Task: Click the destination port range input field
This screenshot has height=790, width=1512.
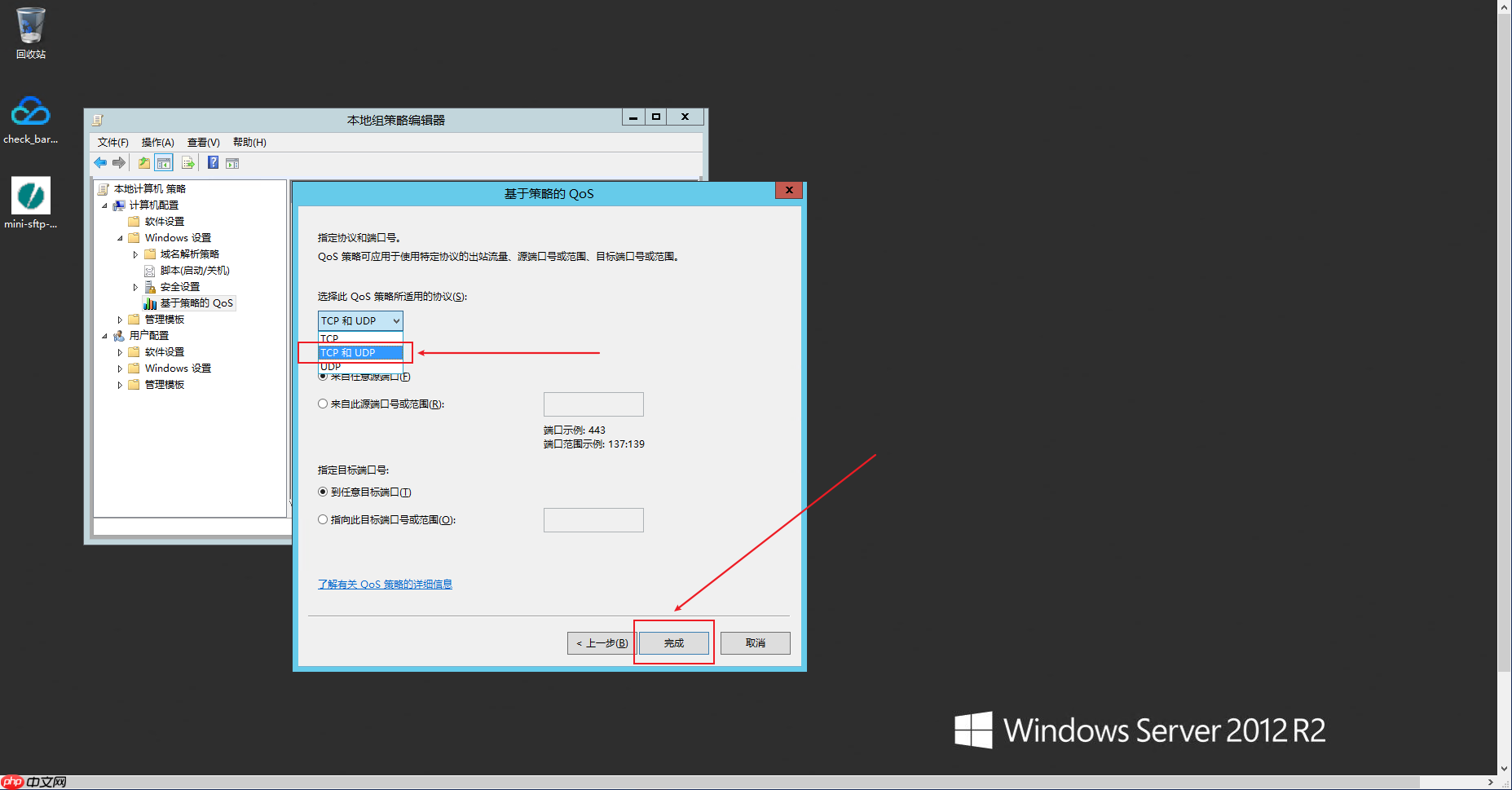Action: (593, 519)
